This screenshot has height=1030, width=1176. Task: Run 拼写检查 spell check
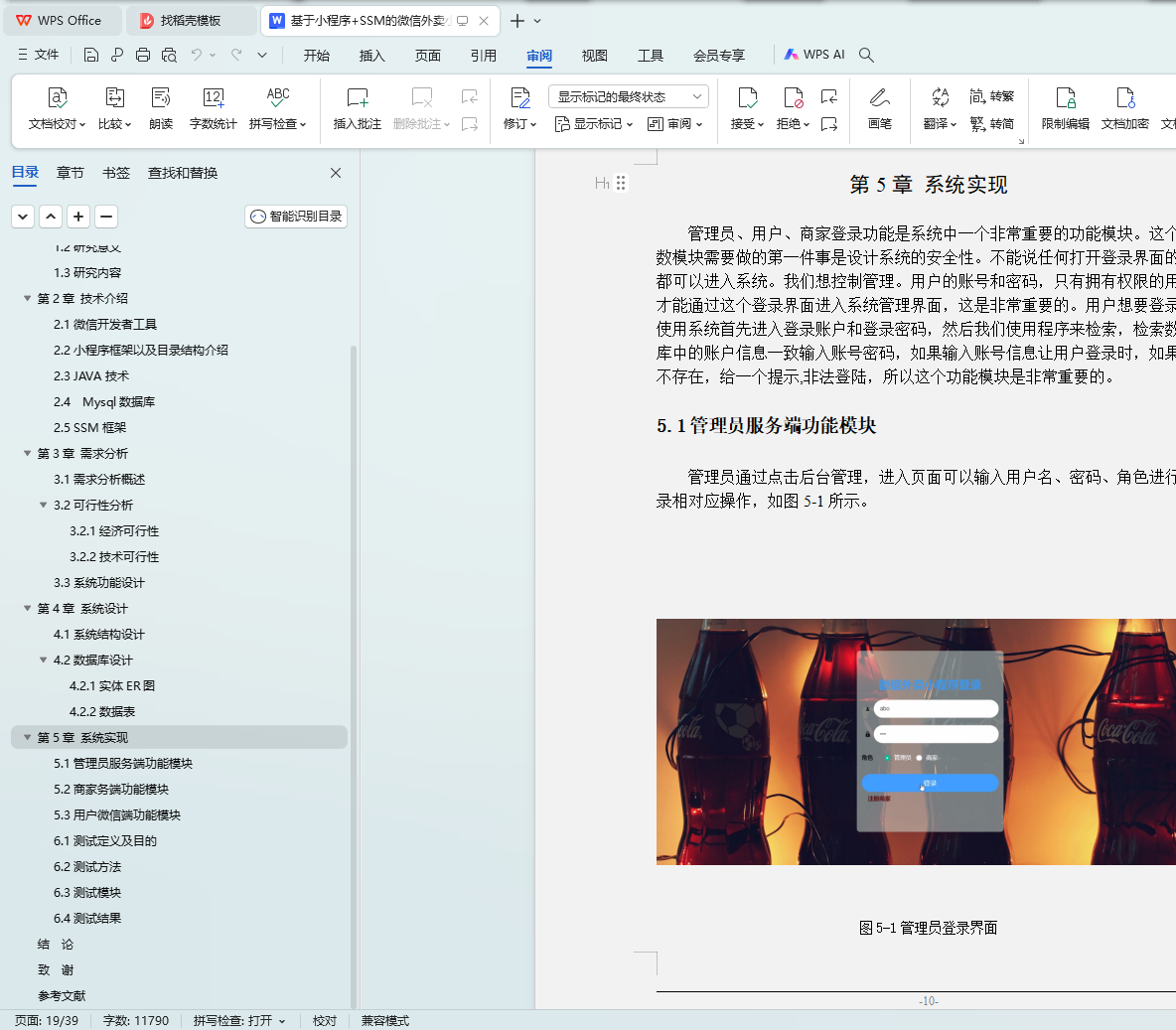pyautogui.click(x=277, y=109)
